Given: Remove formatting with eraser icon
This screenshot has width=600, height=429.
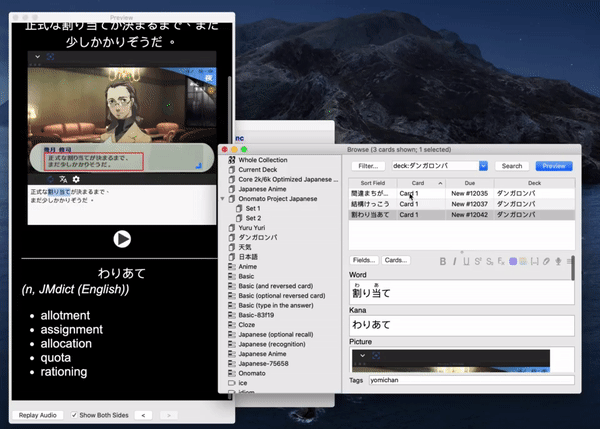Looking at the screenshot, I should click(501, 261).
